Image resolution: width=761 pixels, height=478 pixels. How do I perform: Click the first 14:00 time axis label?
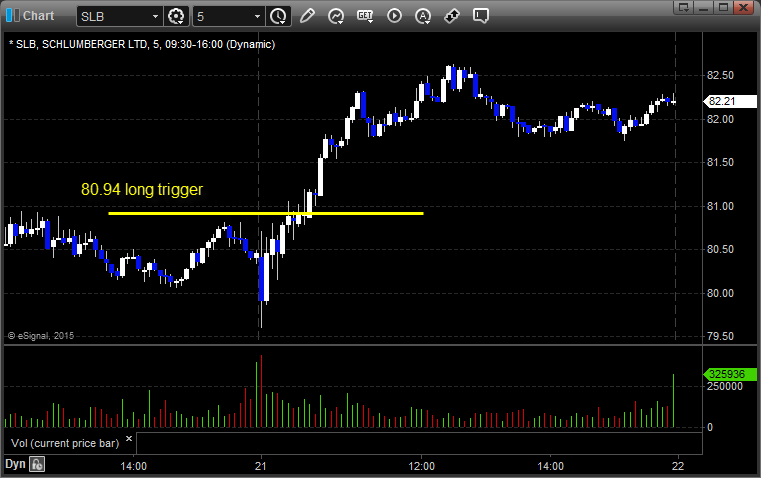(133, 466)
